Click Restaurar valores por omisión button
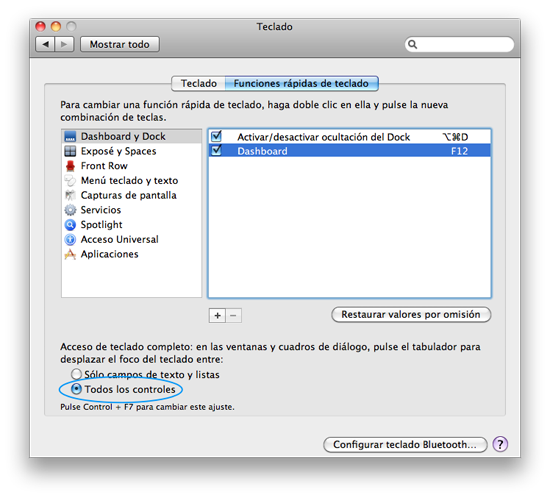This screenshot has width=550, height=498. point(411,315)
